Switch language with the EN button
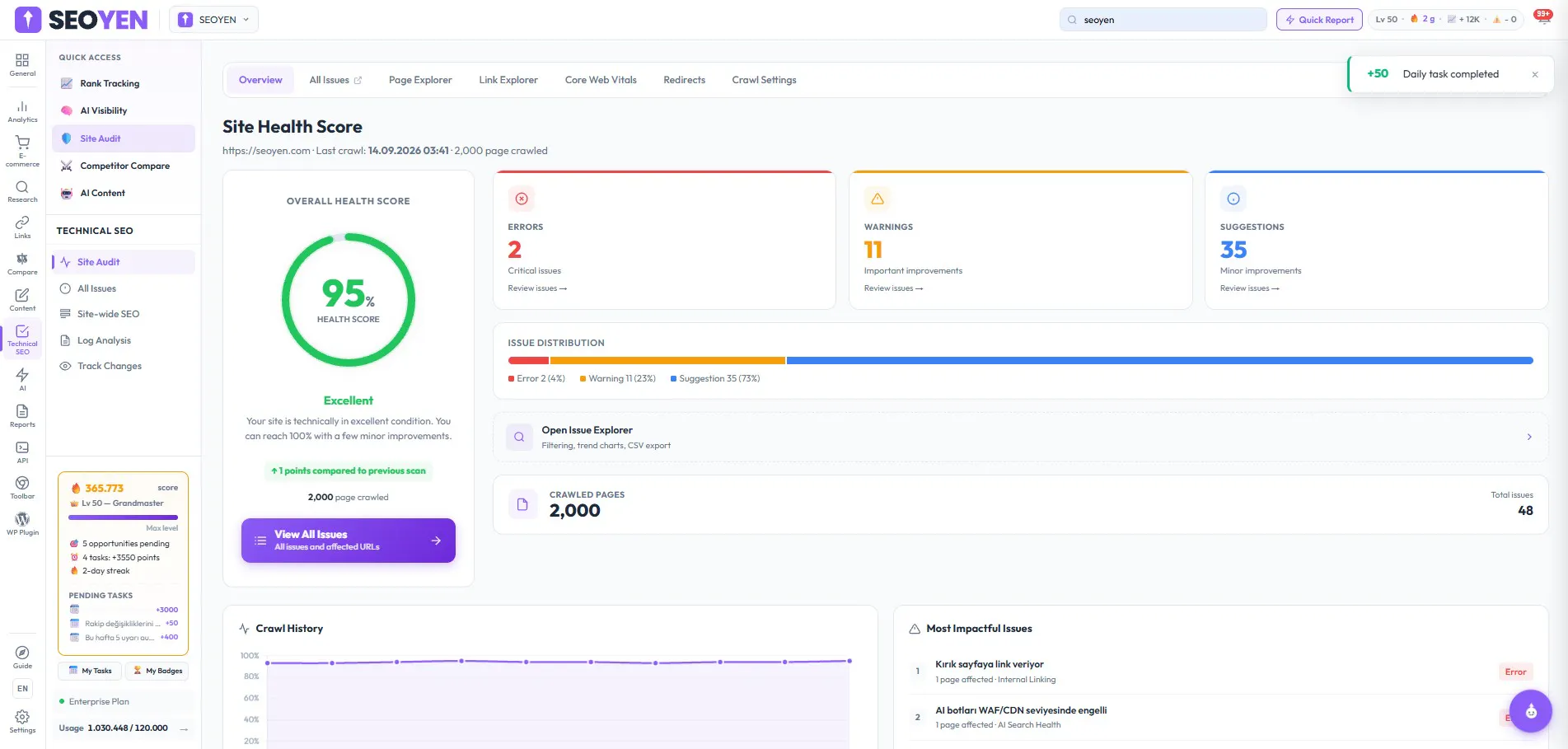Image resolution: width=1568 pixels, height=749 pixels. (x=22, y=689)
